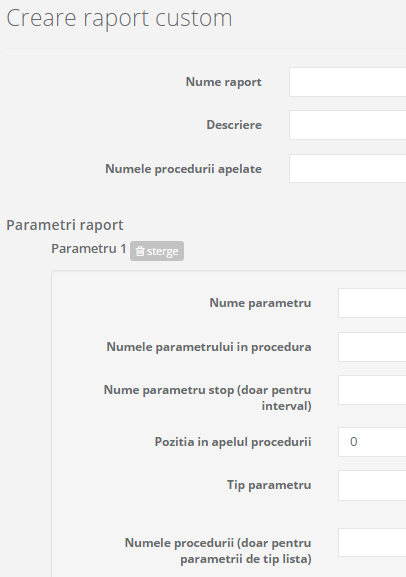
Task: Click the Nume parametru stop input field
Action: (x=372, y=390)
